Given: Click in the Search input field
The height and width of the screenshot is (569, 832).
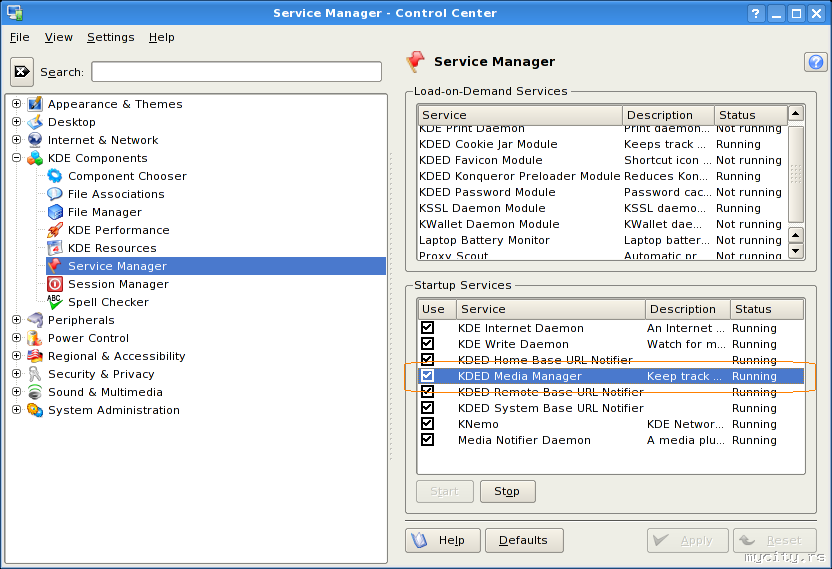Looking at the screenshot, I should click(x=237, y=72).
